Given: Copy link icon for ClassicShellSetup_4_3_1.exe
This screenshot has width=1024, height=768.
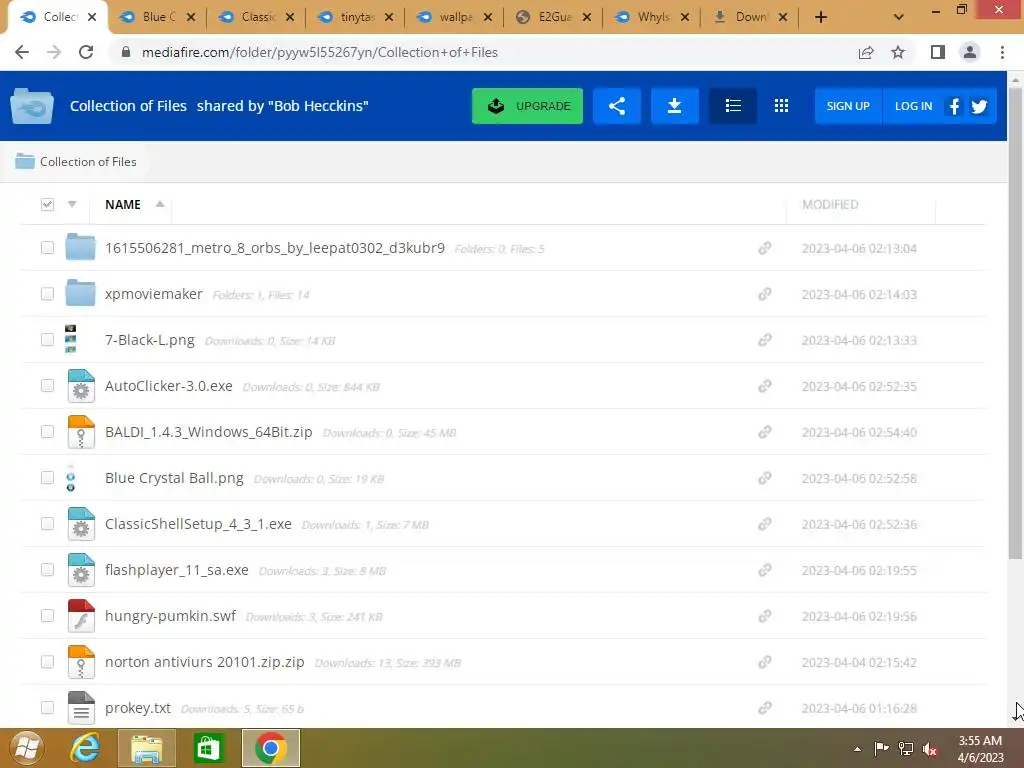Looking at the screenshot, I should (x=765, y=524).
